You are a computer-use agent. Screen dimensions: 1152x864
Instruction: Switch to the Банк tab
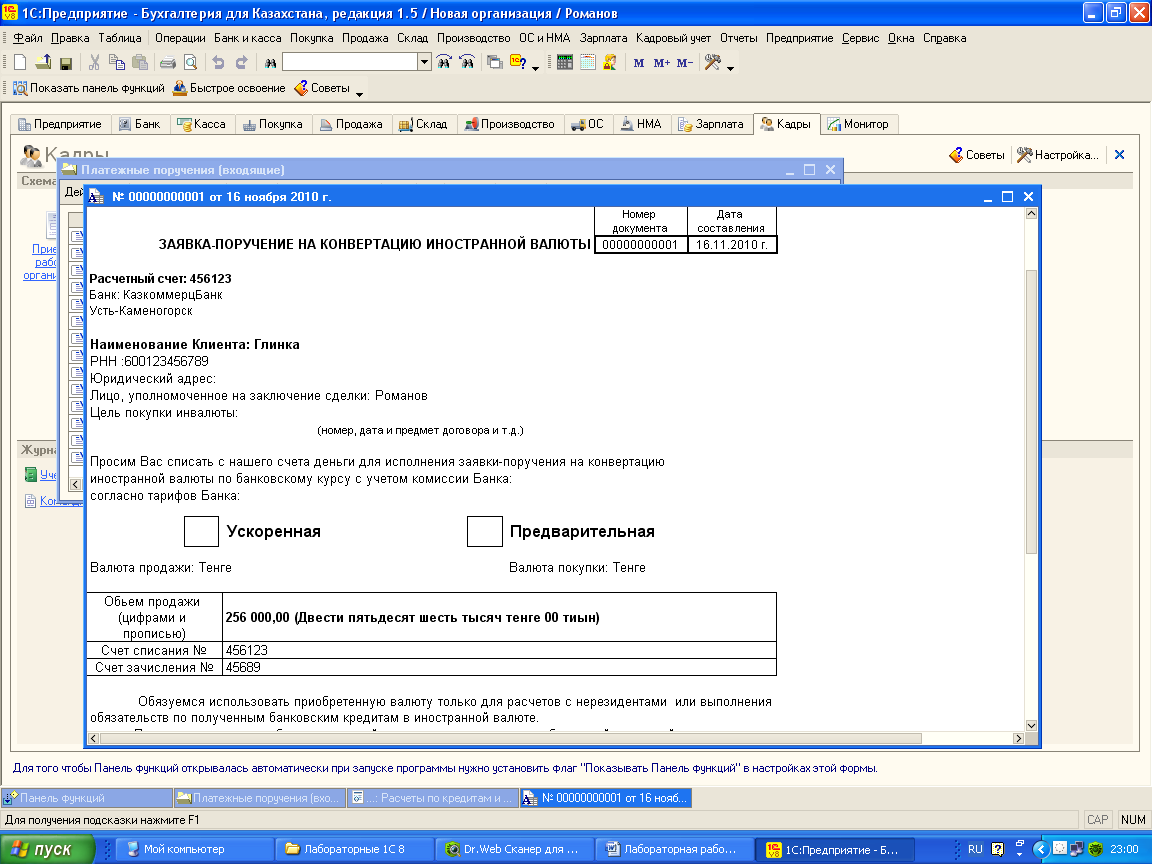click(140, 124)
